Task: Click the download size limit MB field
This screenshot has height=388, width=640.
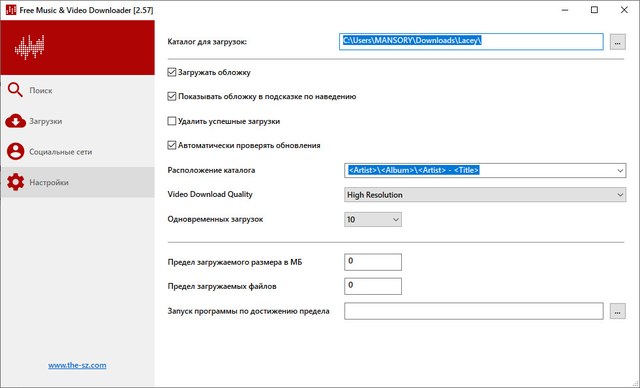Action: pos(373,262)
